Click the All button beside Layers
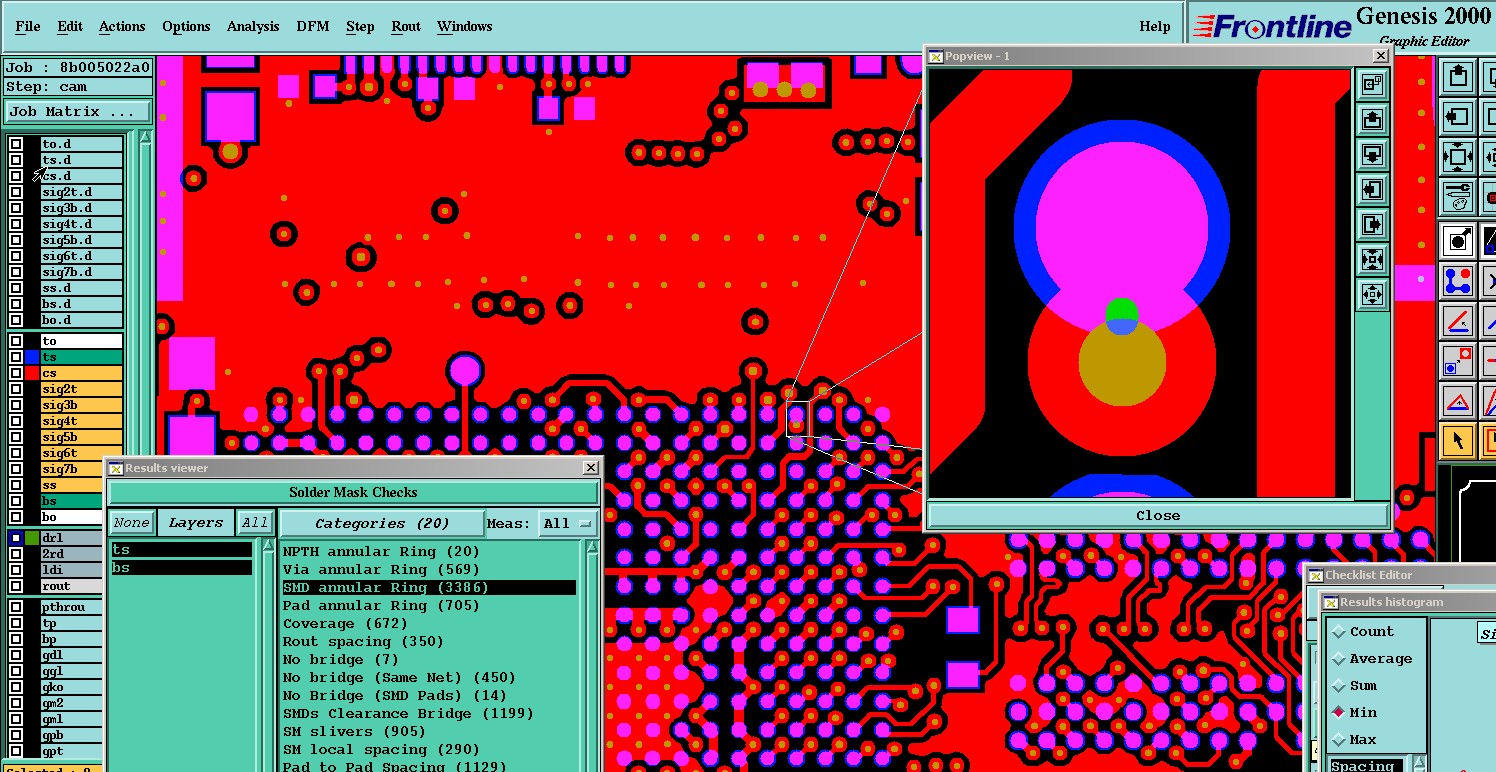Image resolution: width=1496 pixels, height=772 pixels. tap(255, 523)
